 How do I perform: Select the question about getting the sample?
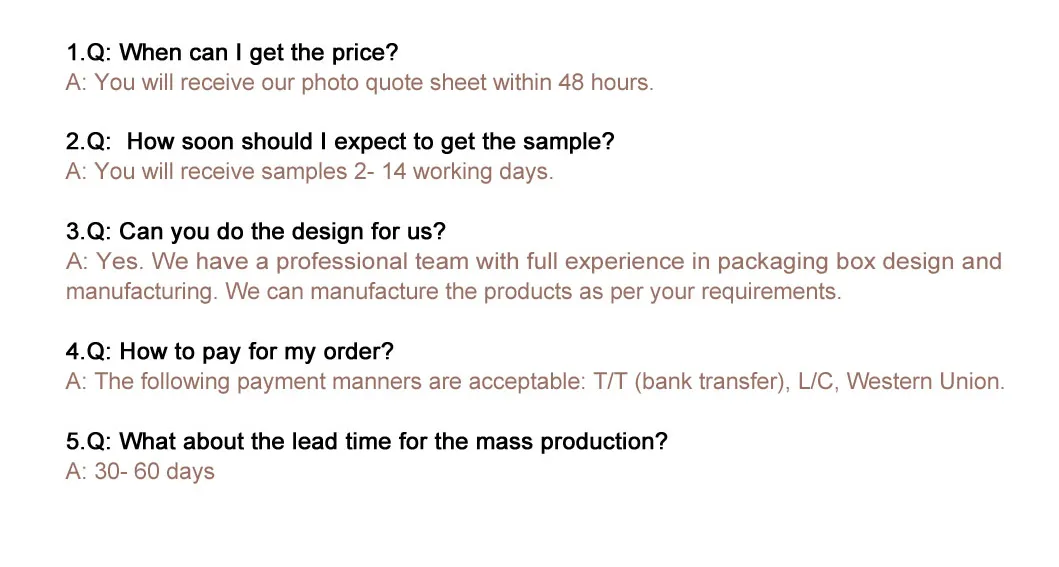[370, 142]
